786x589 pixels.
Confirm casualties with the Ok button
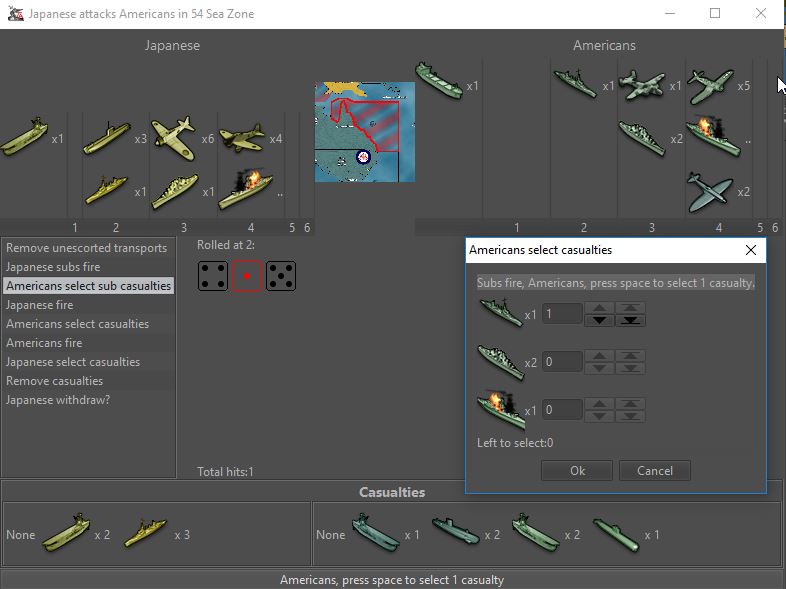[577, 470]
